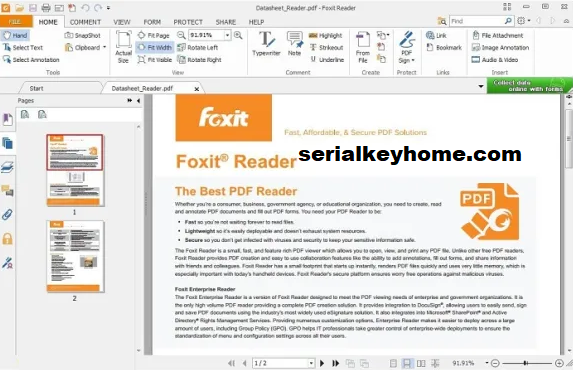
Task: Create PDF From File
Action: 363,48
